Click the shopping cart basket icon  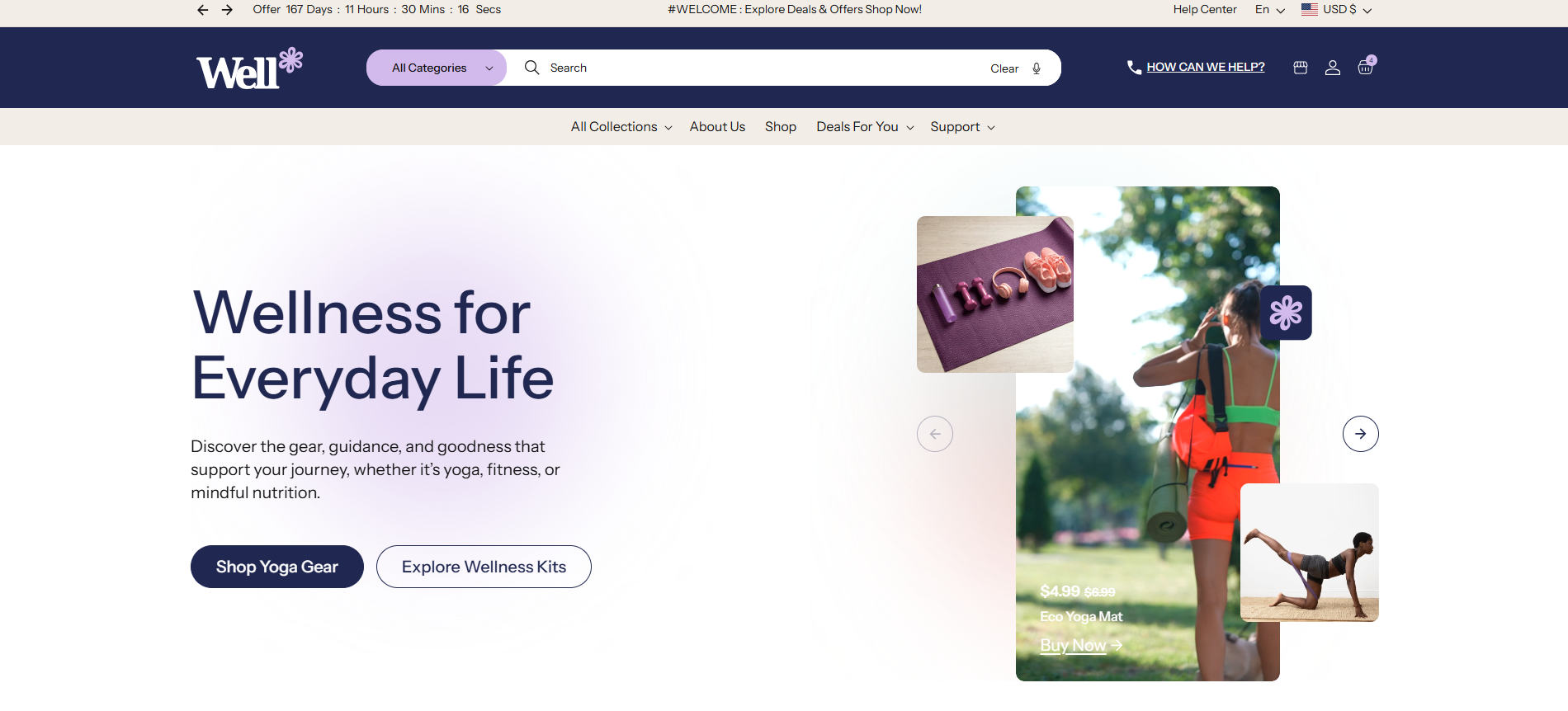coord(1365,68)
